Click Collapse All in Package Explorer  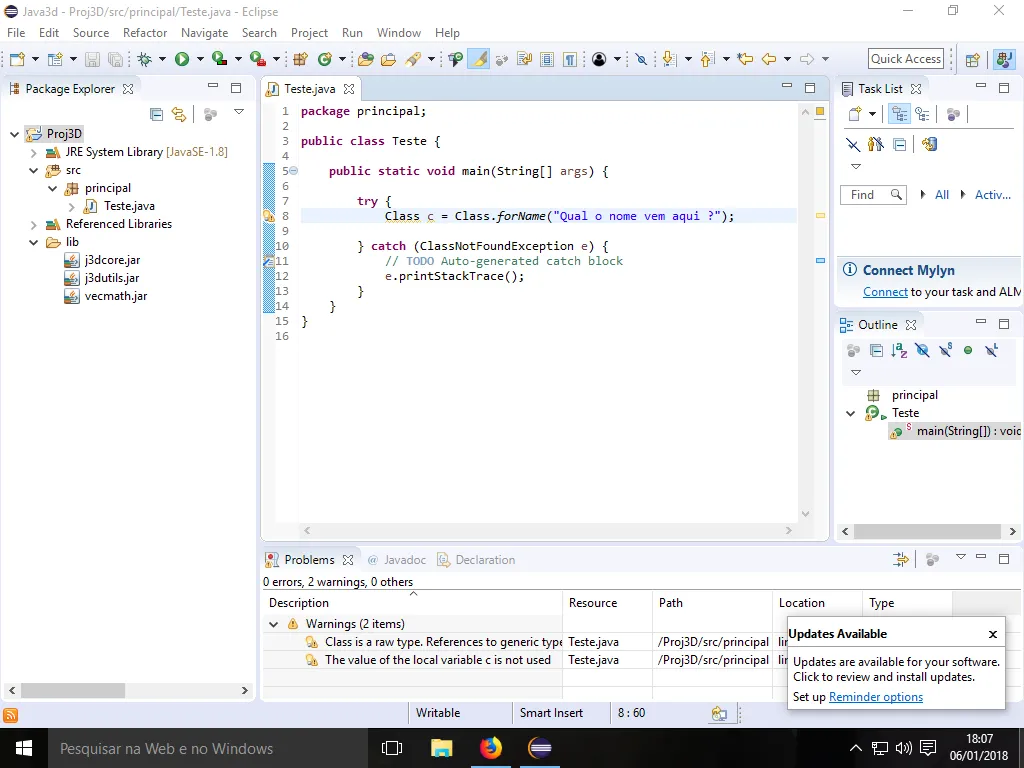156,114
